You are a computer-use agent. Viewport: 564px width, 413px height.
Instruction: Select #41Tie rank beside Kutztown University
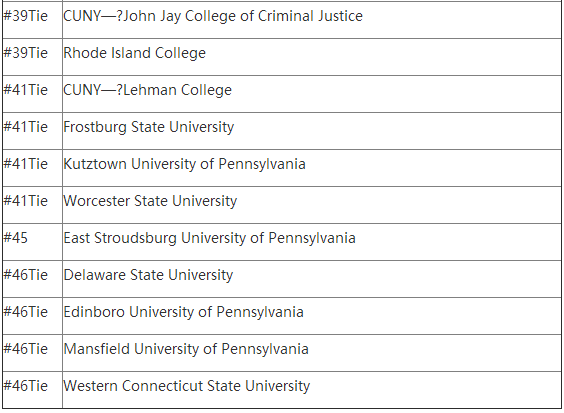(x=26, y=164)
